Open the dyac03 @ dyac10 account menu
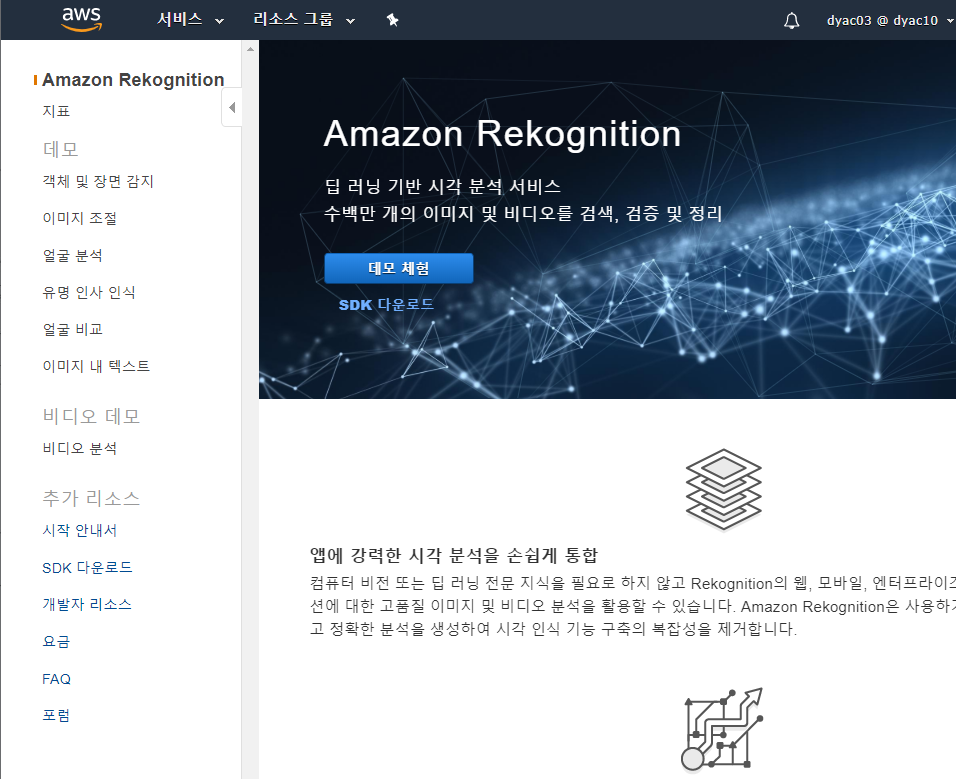The width and height of the screenshot is (956, 779). coord(890,20)
